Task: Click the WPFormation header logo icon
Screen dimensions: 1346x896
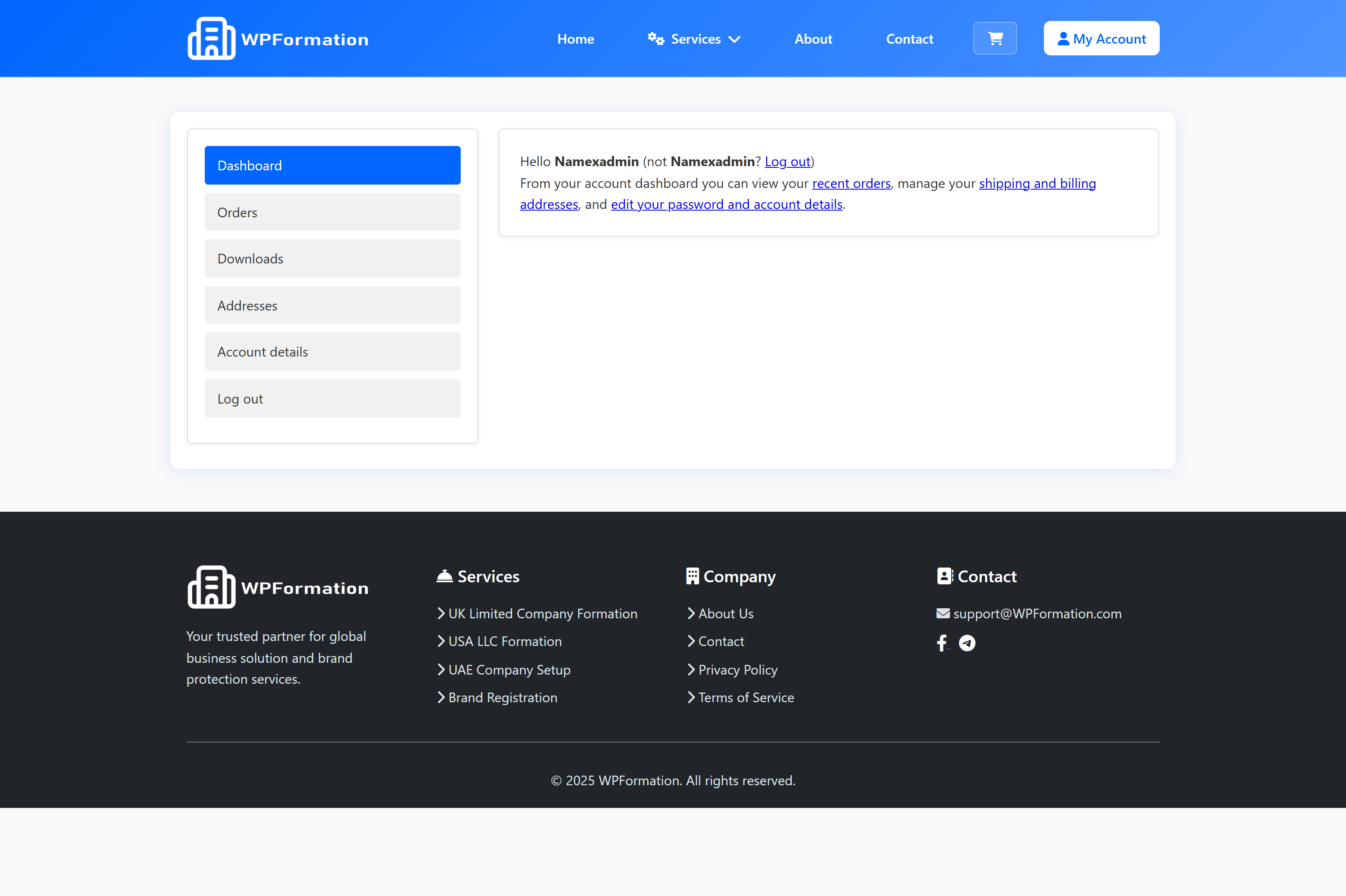Action: (x=211, y=38)
